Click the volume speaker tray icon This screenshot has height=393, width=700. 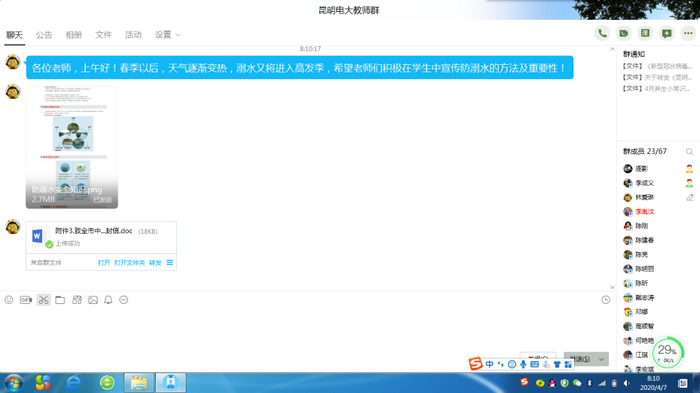(626, 383)
